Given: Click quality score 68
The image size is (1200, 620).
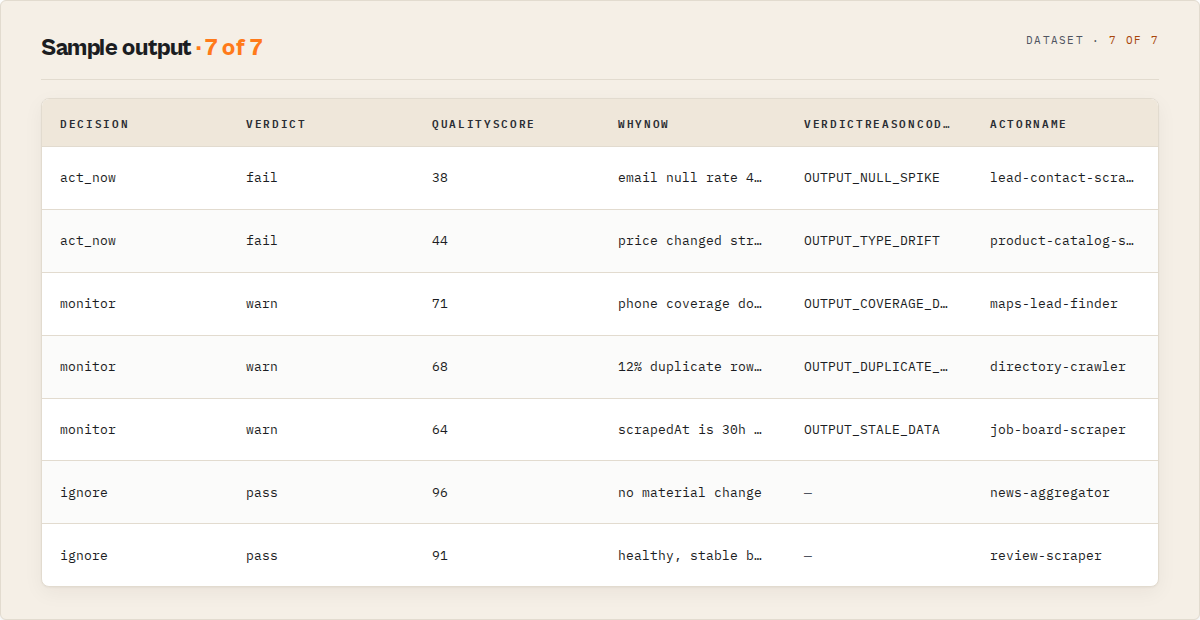Looking at the screenshot, I should coord(440,367).
